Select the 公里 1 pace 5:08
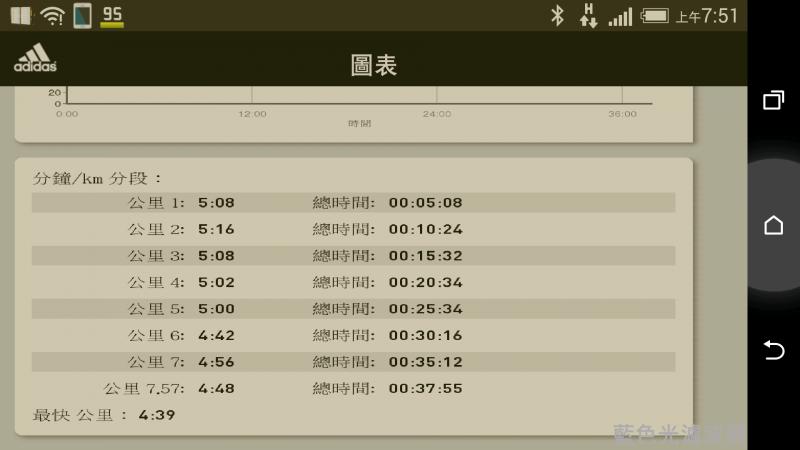800x450 pixels. [x=216, y=203]
